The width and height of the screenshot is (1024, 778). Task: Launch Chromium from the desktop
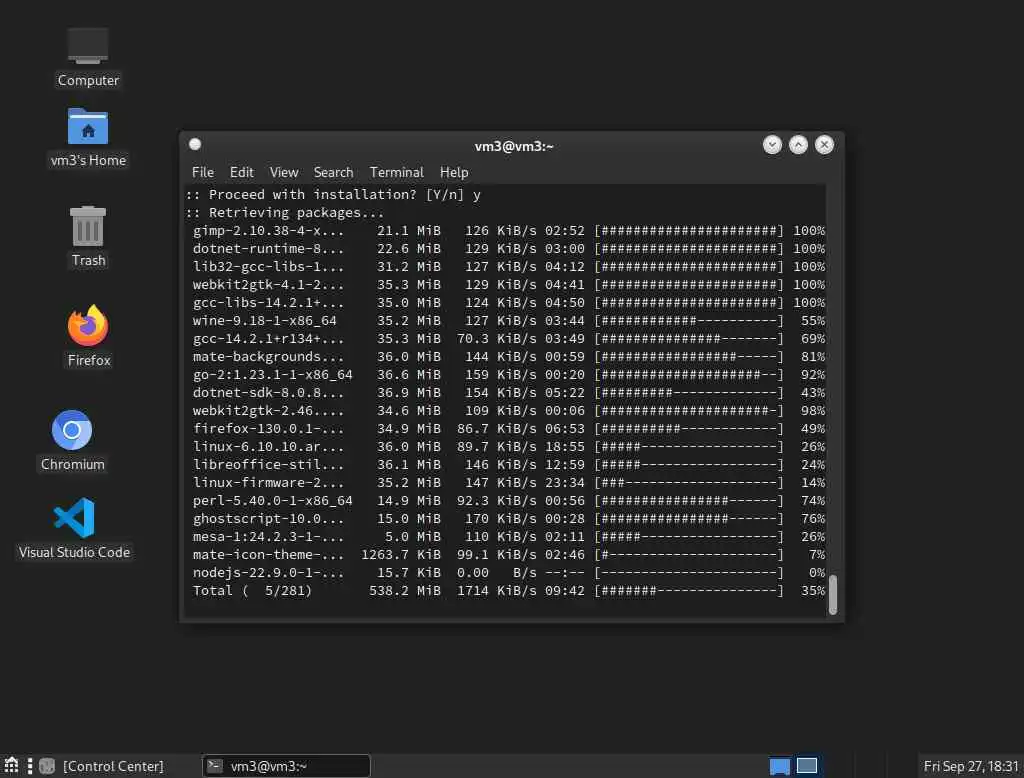[x=72, y=440]
